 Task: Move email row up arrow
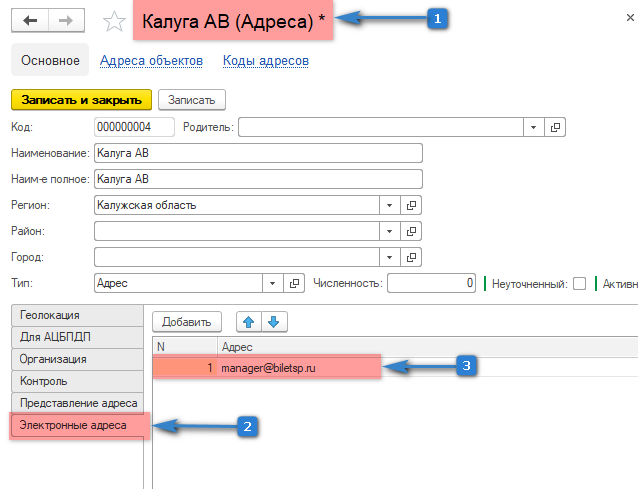point(249,321)
